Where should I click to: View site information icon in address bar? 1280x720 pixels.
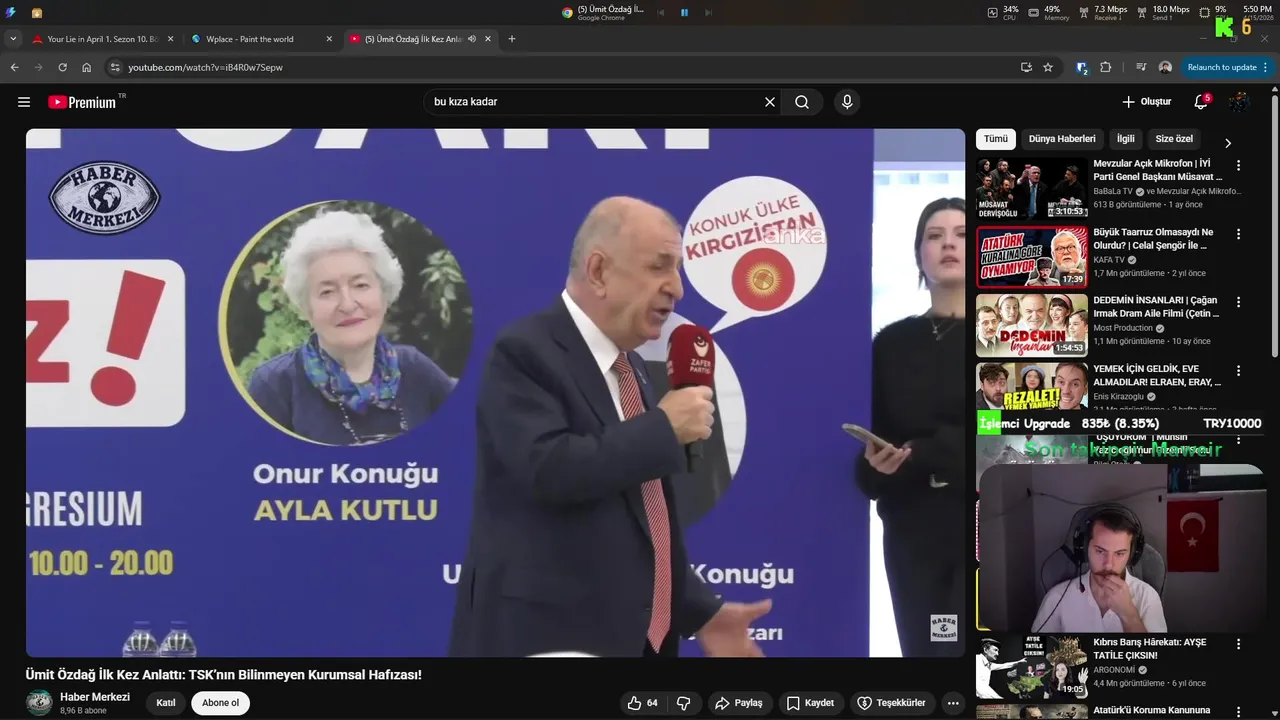point(115,67)
